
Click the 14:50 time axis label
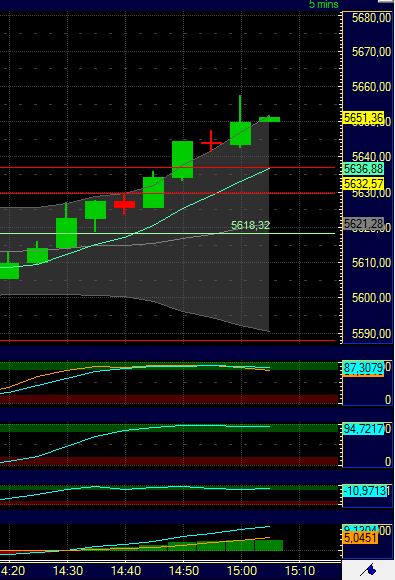[184, 571]
